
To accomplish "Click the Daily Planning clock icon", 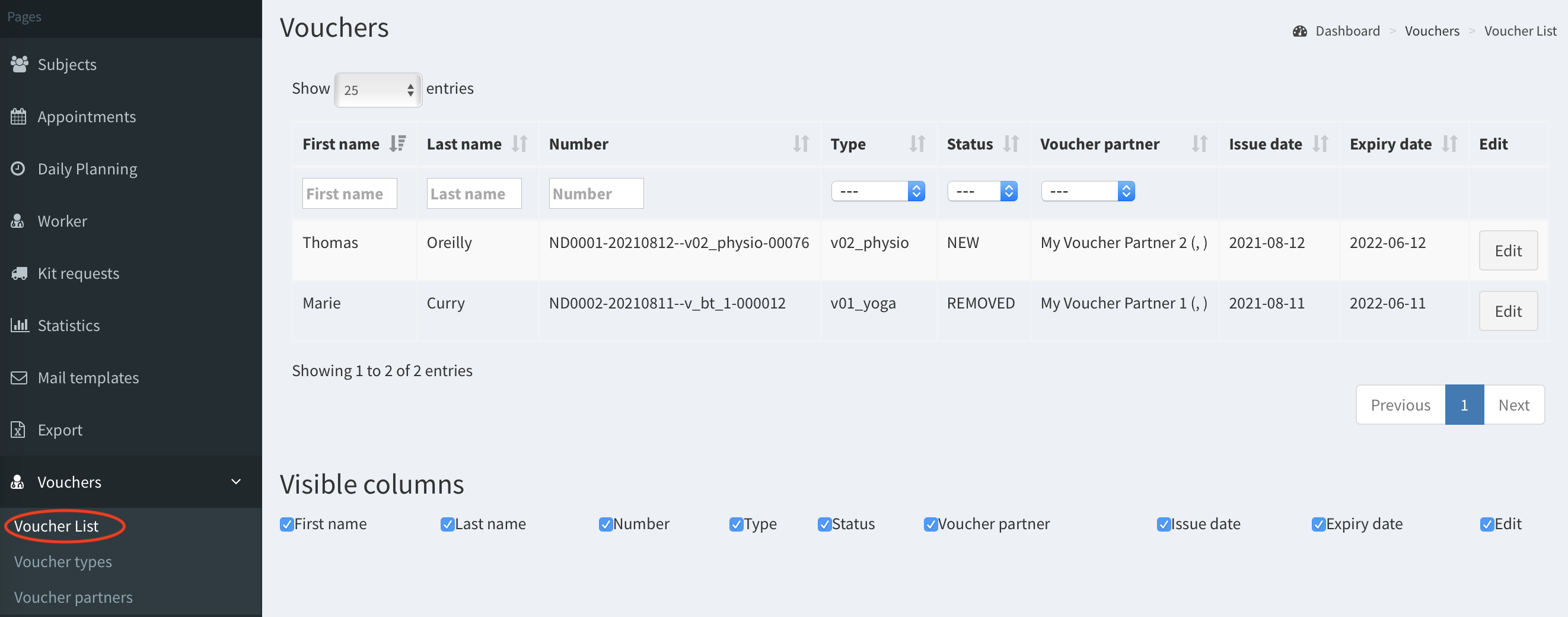I will 18,168.
